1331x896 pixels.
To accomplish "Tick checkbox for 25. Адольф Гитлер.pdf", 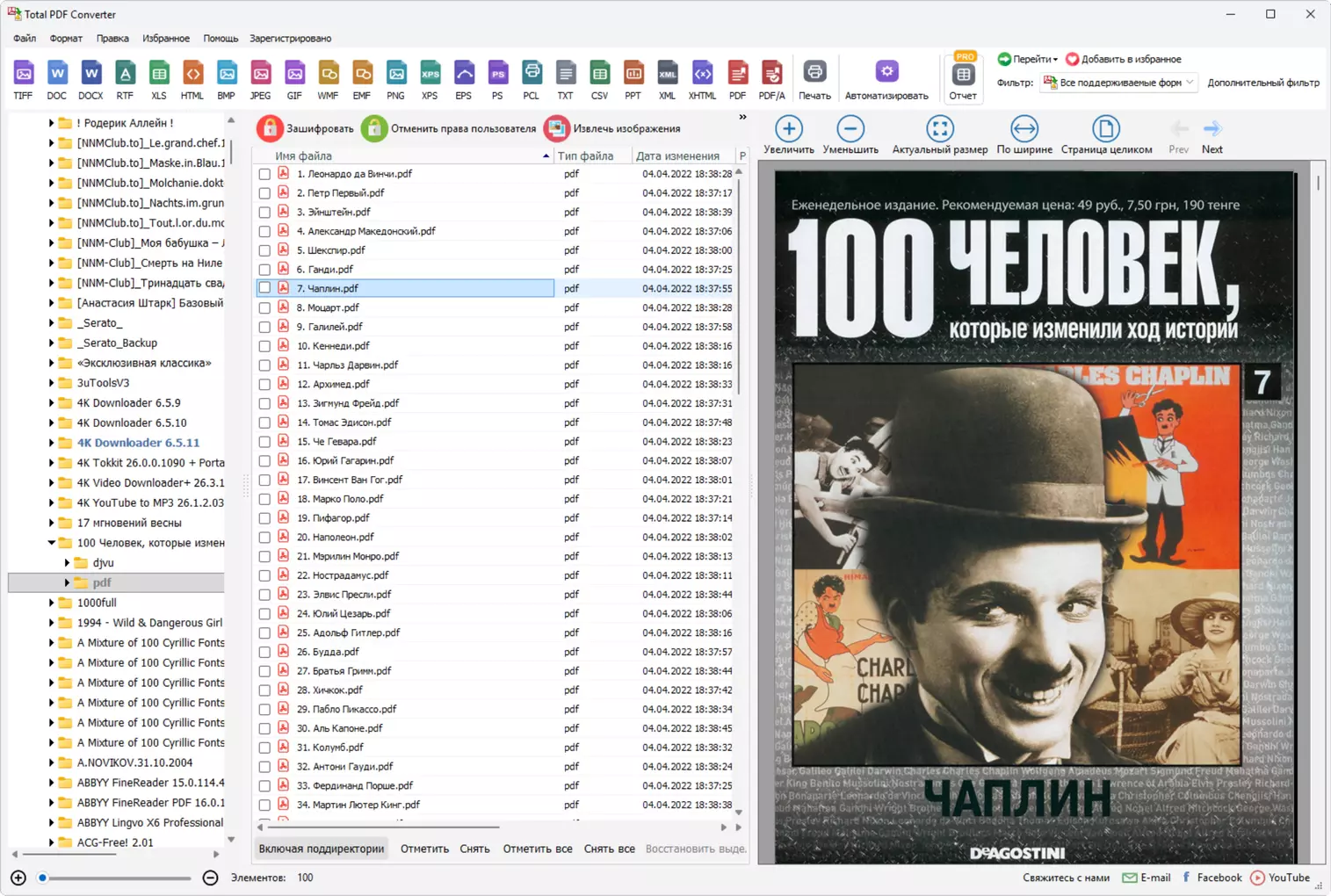I will pyautogui.click(x=264, y=633).
